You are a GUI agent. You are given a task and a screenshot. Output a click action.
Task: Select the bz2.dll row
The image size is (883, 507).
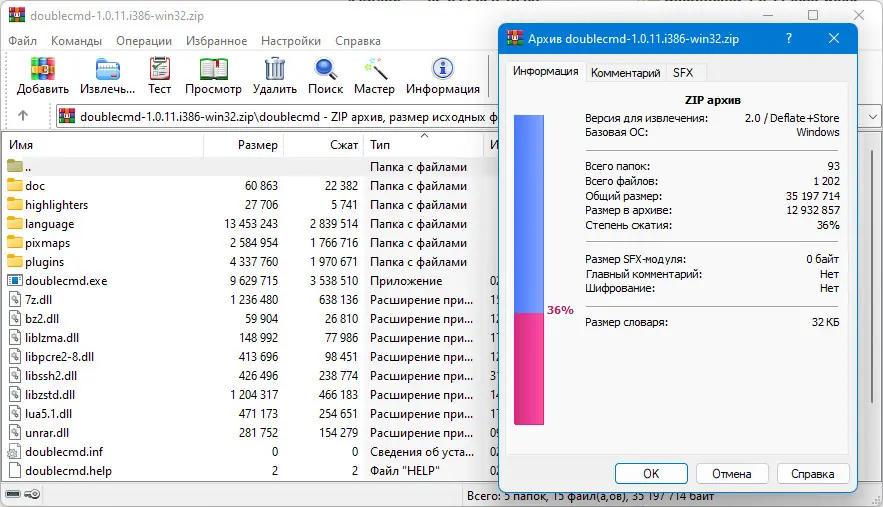[x=251, y=318]
